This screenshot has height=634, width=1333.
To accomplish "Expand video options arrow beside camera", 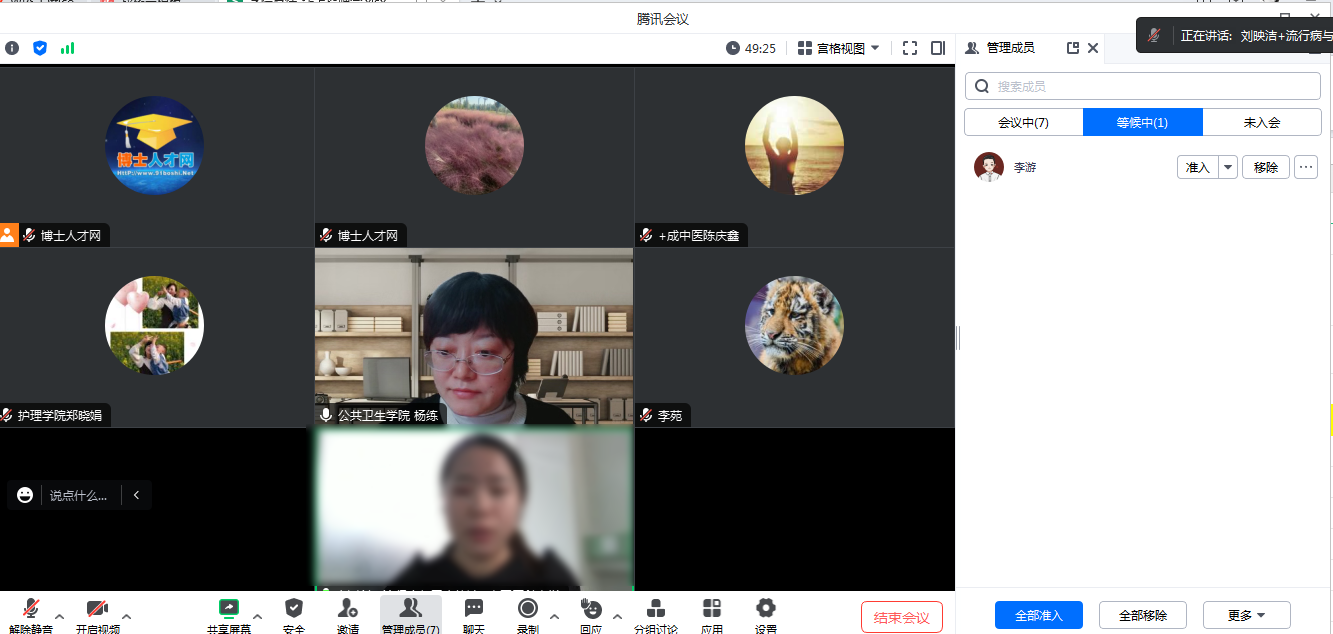I will 126,616.
